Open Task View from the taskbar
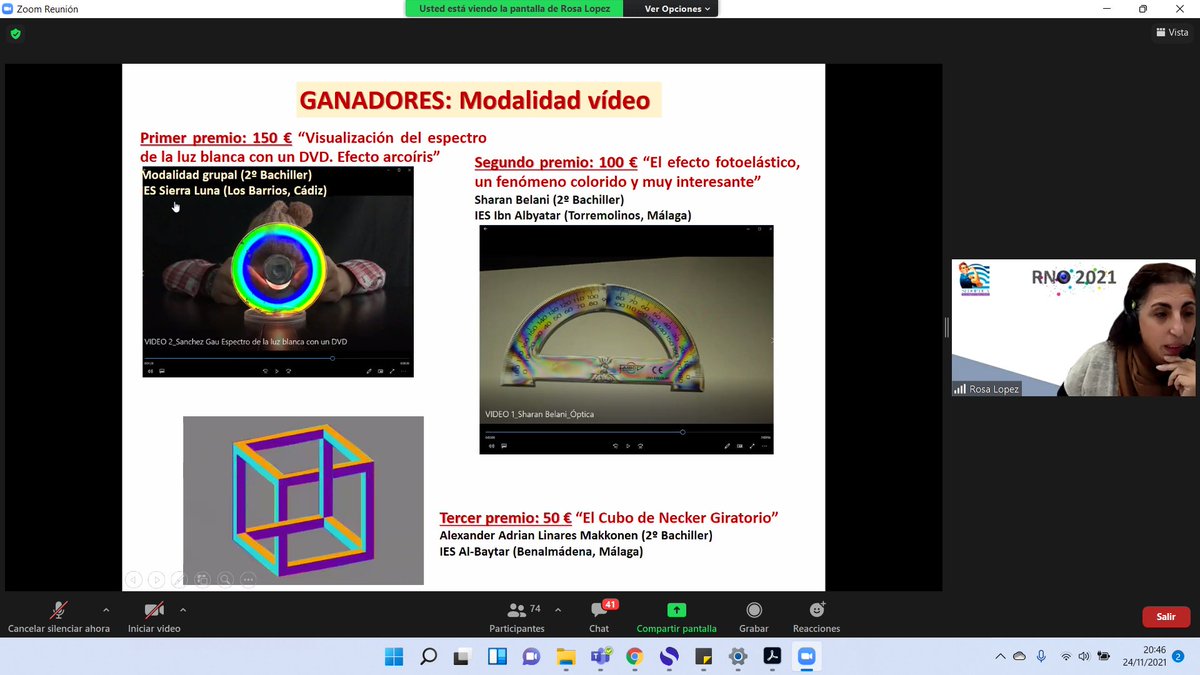The image size is (1200, 675). [x=462, y=656]
